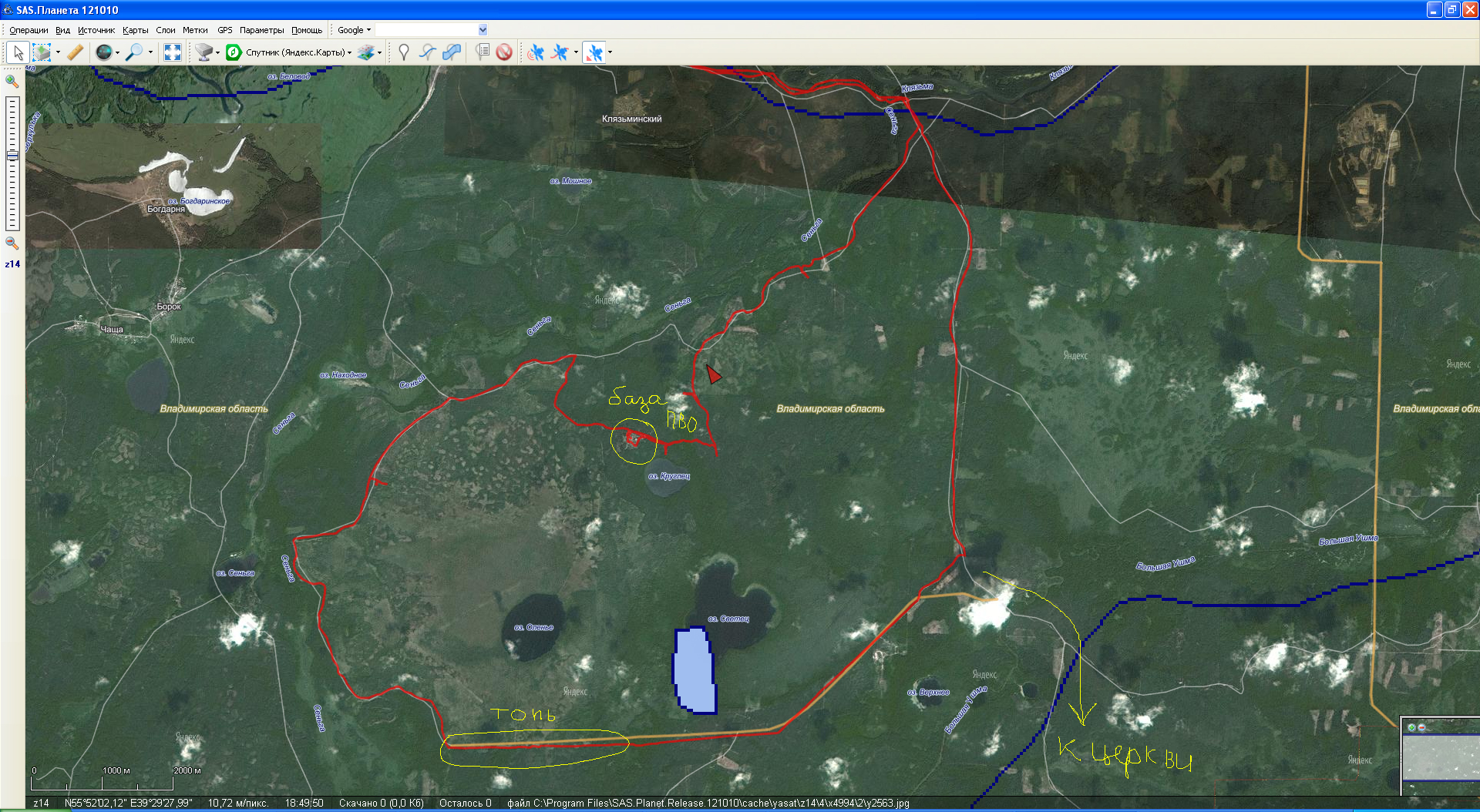Select the arrow pointer move tool
This screenshot has width=1480, height=812.
[x=18, y=52]
